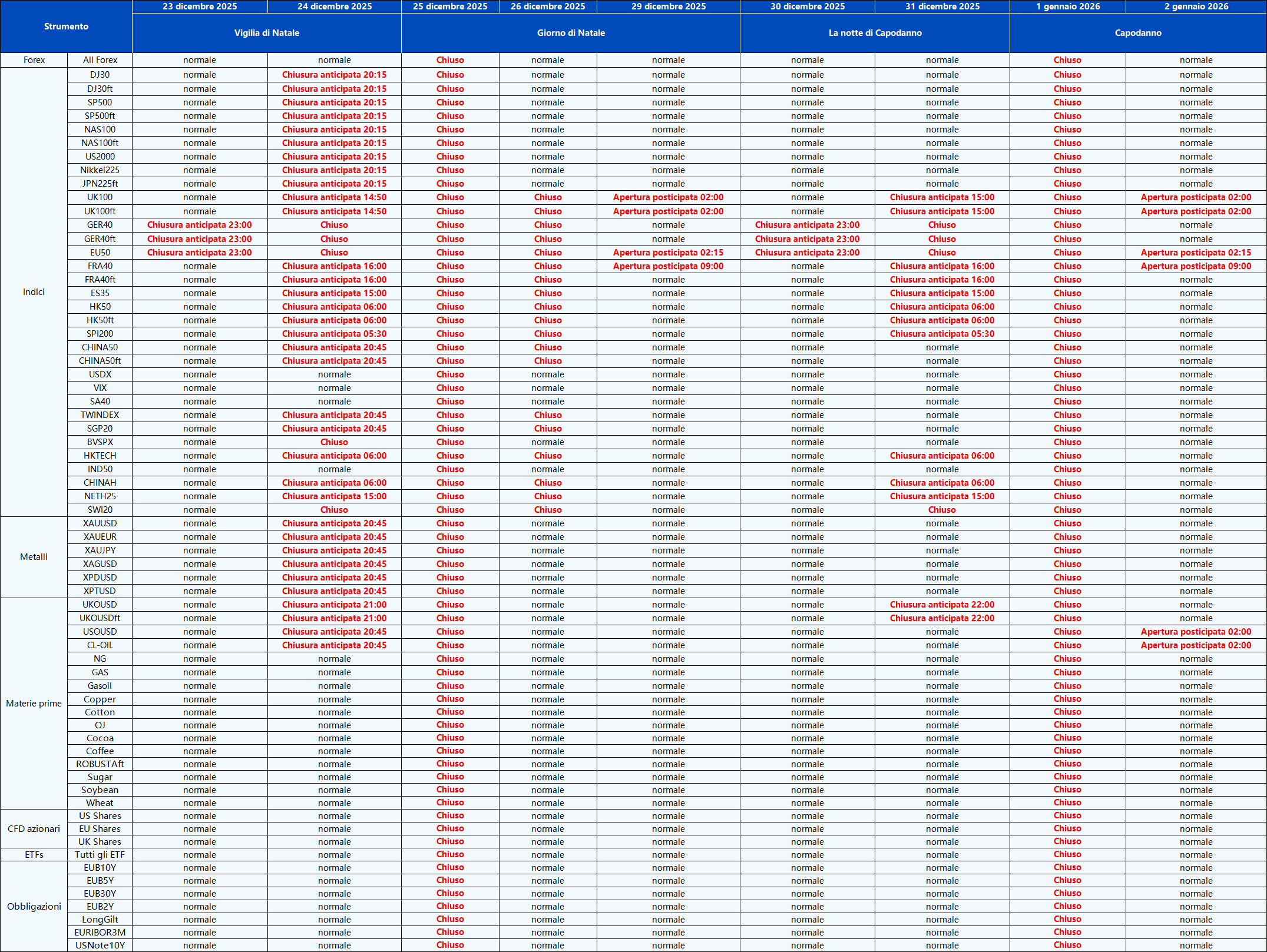Select the 23 dicembre 2025 column header
1267x952 pixels.
click(x=200, y=6)
